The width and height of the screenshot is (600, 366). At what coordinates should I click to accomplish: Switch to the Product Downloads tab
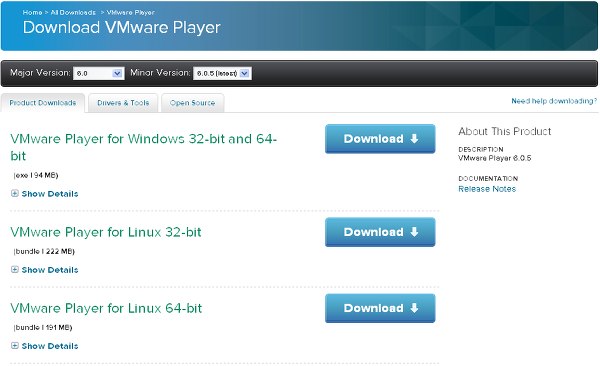click(43, 103)
